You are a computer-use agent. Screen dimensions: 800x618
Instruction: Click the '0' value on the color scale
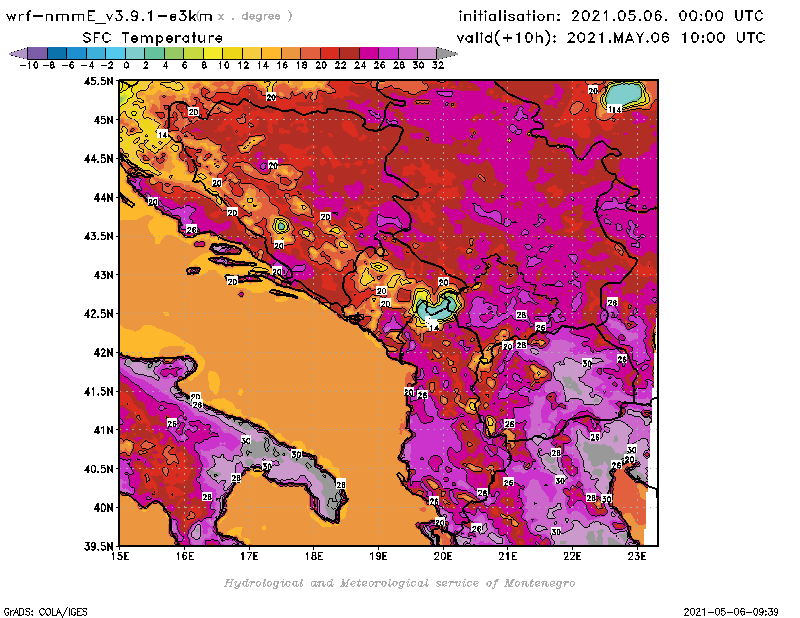[126, 65]
